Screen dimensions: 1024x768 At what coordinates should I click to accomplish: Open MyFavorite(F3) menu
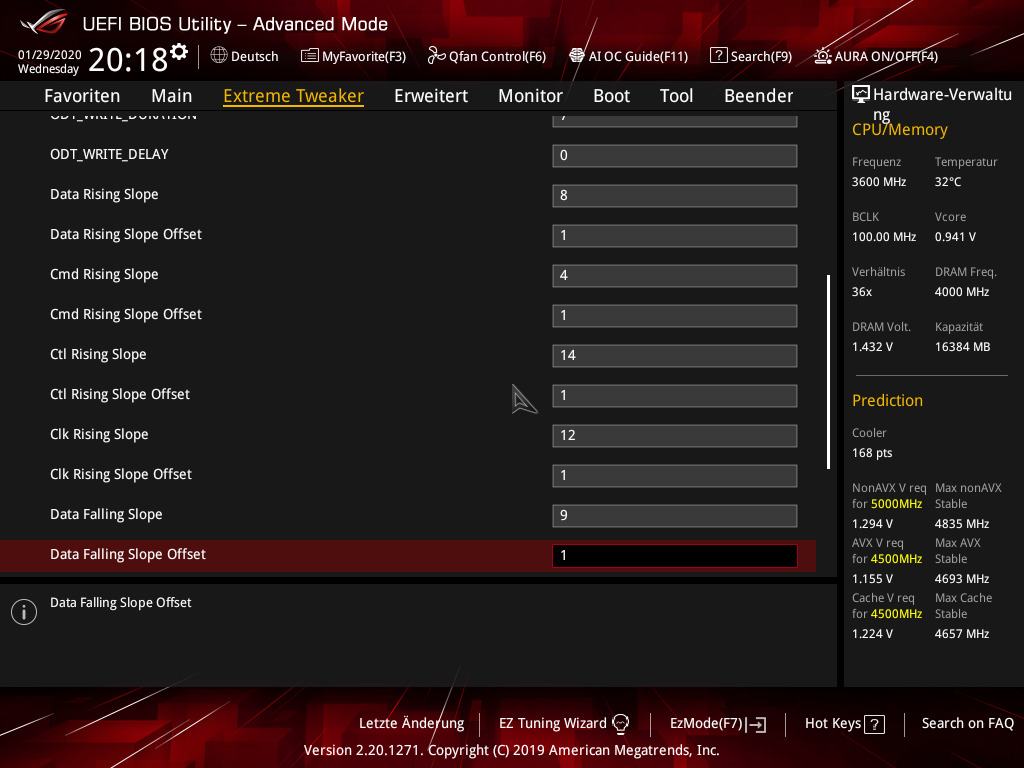(353, 56)
